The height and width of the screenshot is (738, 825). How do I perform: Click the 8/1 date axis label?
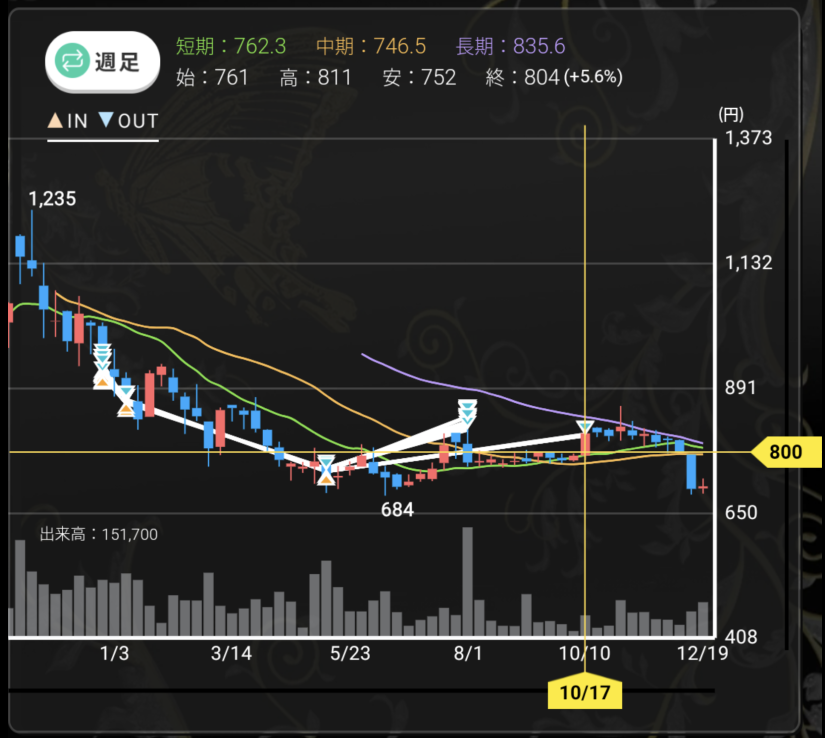[x=468, y=653]
